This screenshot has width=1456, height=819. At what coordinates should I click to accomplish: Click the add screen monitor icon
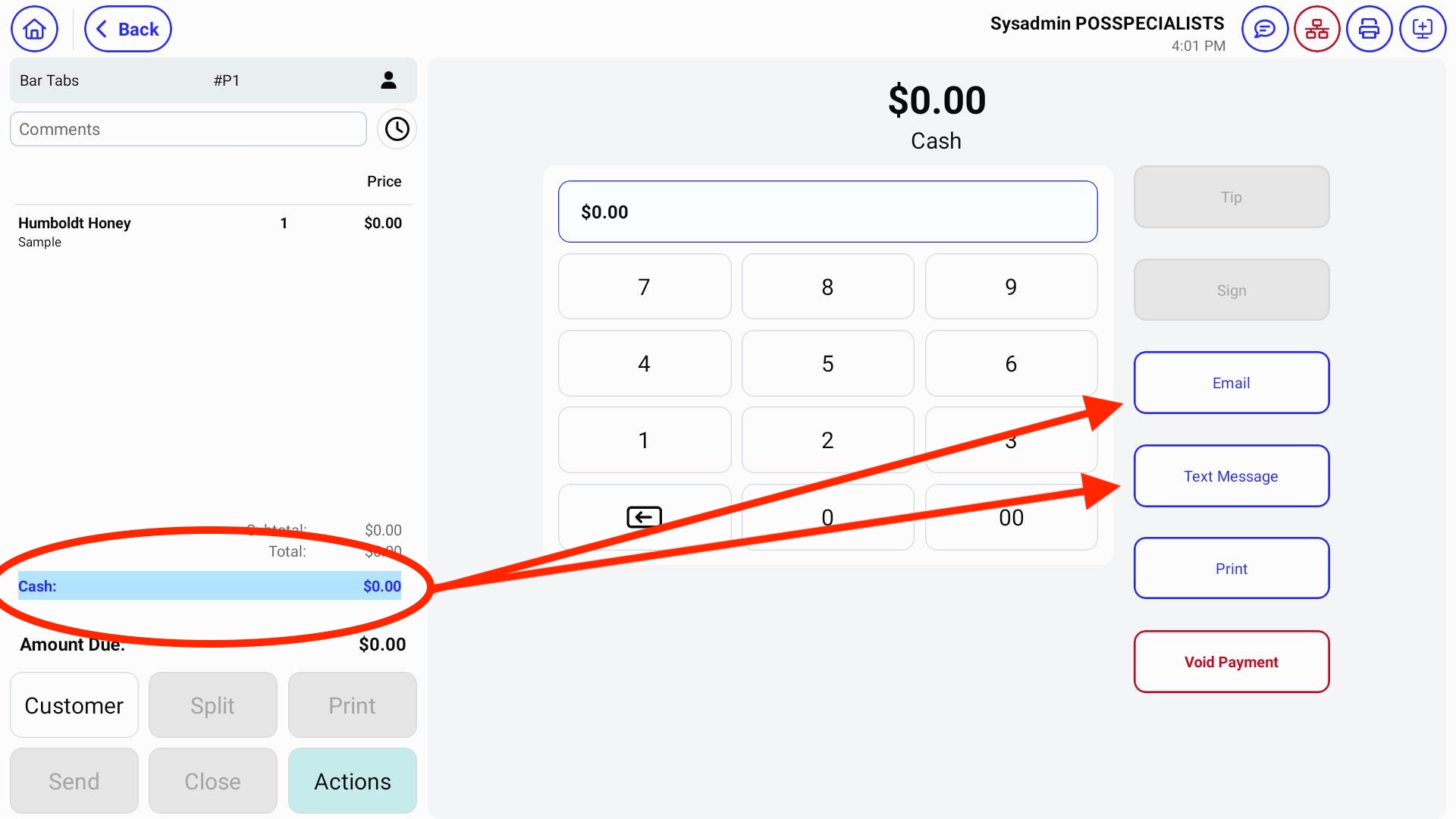coord(1422,30)
